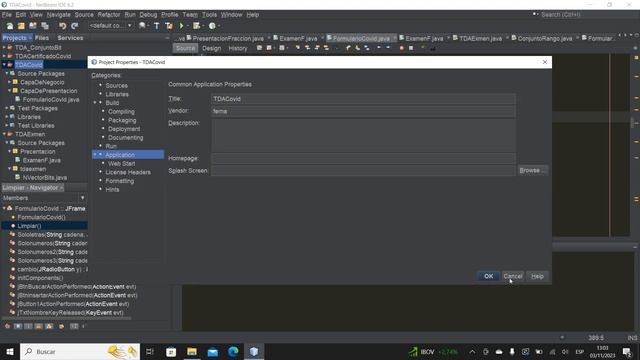Select initComponents() in Navigator members list
Image resolution: width=640 pixels, height=360 pixels.
40,278
